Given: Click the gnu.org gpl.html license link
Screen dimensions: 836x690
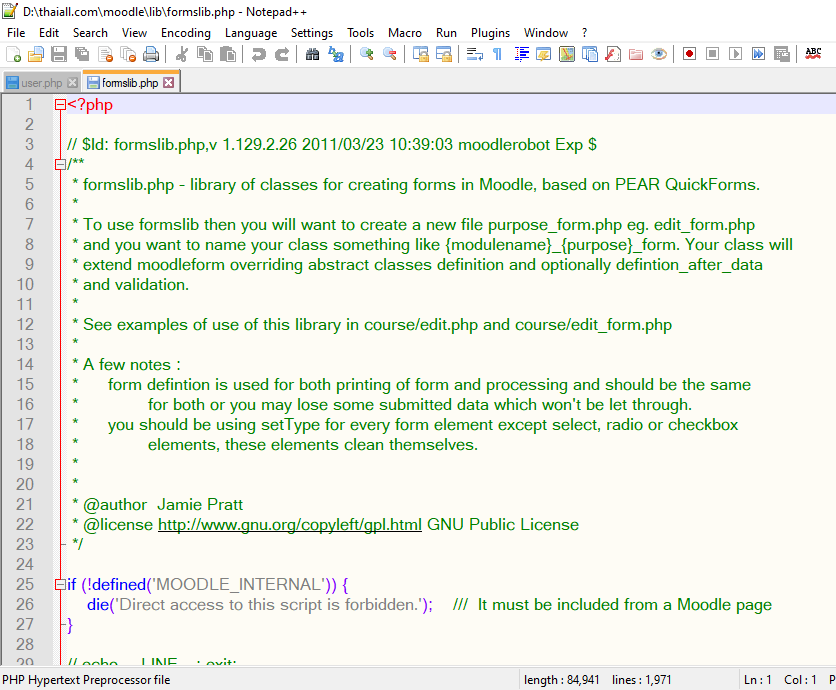Looking at the screenshot, I should coord(290,524).
